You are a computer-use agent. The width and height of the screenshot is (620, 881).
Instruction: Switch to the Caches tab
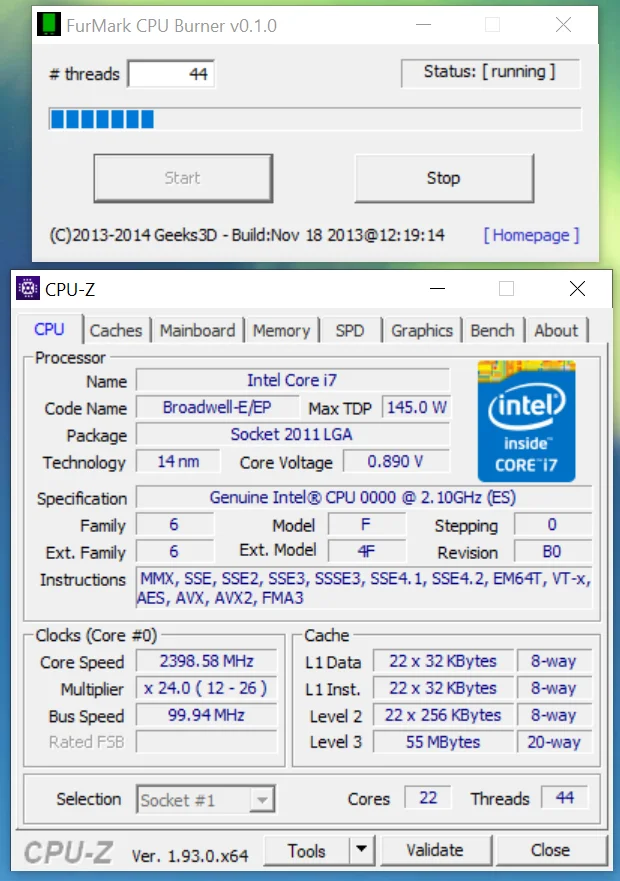coord(116,330)
